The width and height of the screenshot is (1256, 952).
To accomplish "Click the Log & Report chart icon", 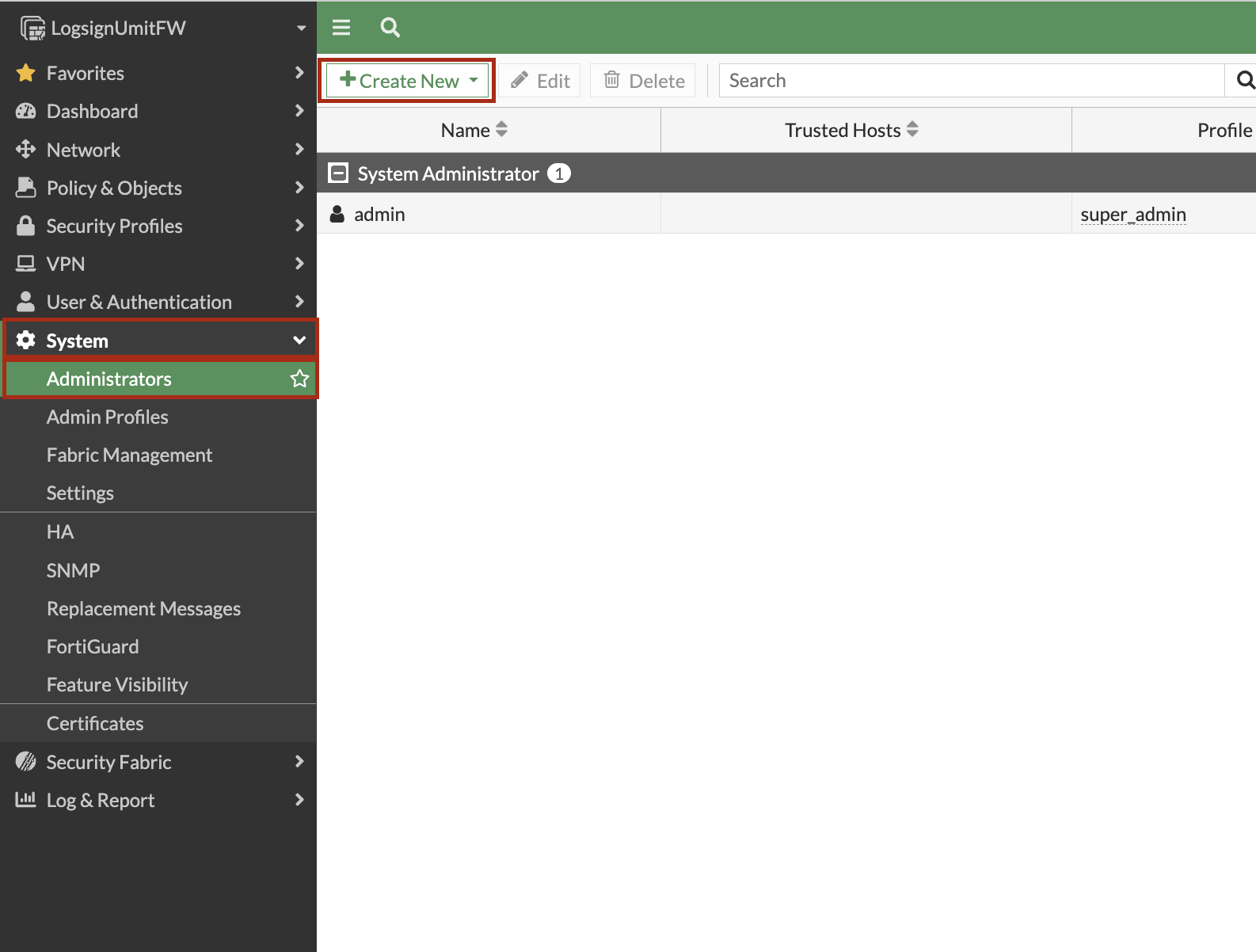I will click(26, 799).
